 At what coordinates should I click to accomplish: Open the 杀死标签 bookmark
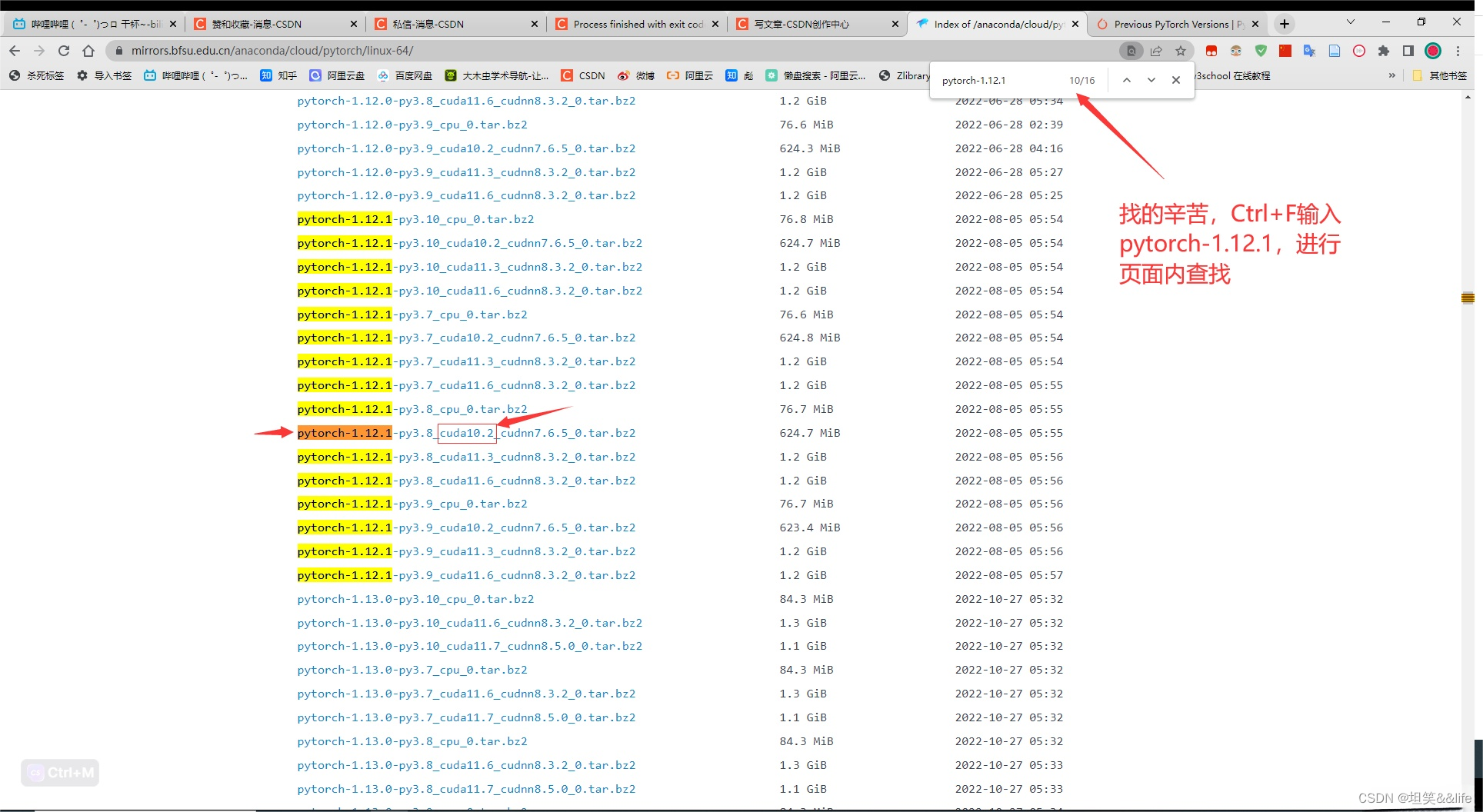tap(36, 75)
